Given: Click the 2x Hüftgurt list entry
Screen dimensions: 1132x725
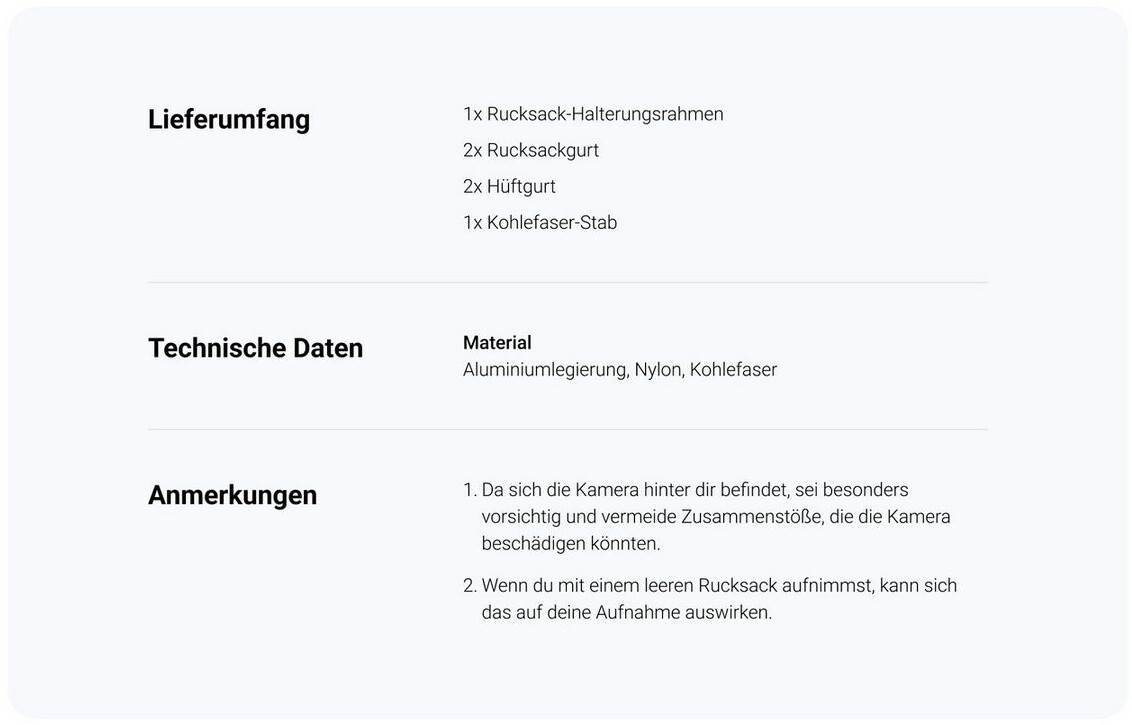Looking at the screenshot, I should [509, 186].
